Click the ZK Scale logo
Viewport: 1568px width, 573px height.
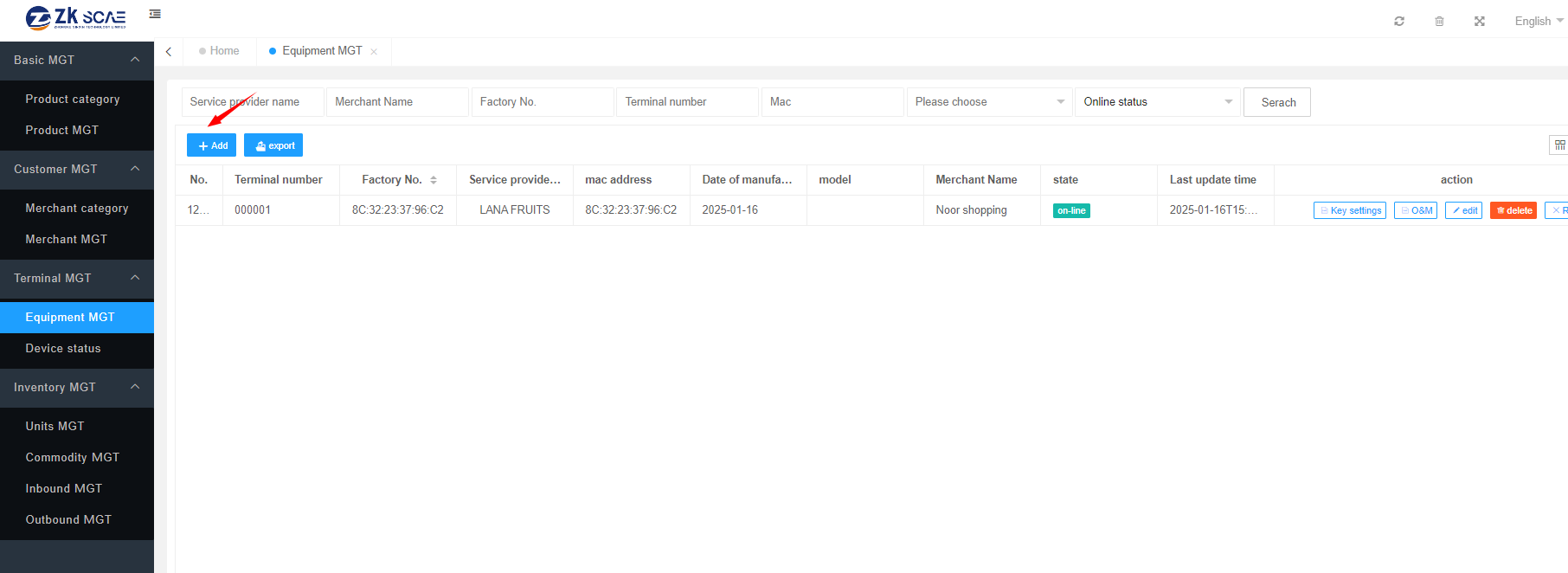coord(76,18)
